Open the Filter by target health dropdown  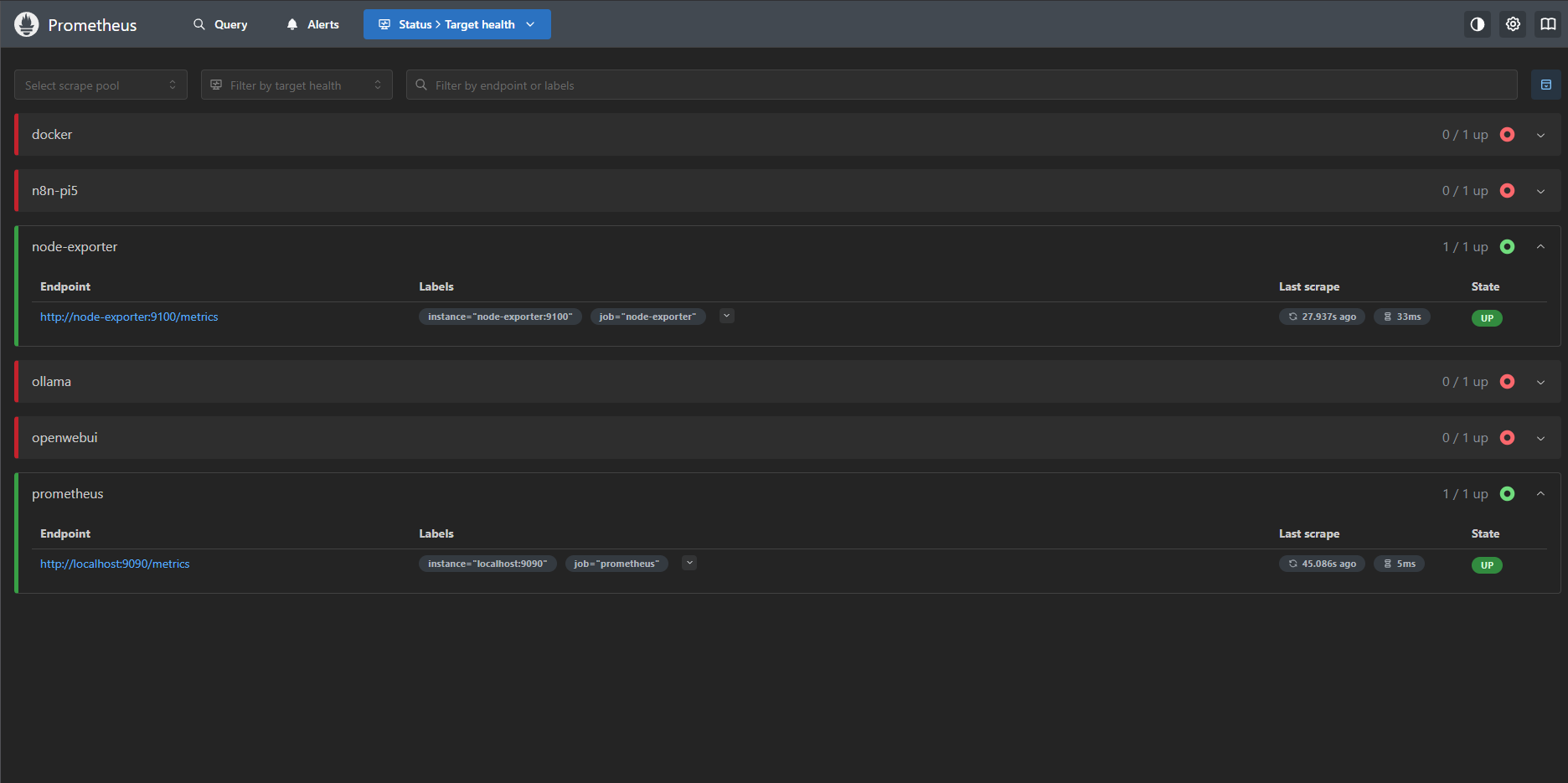click(x=297, y=85)
